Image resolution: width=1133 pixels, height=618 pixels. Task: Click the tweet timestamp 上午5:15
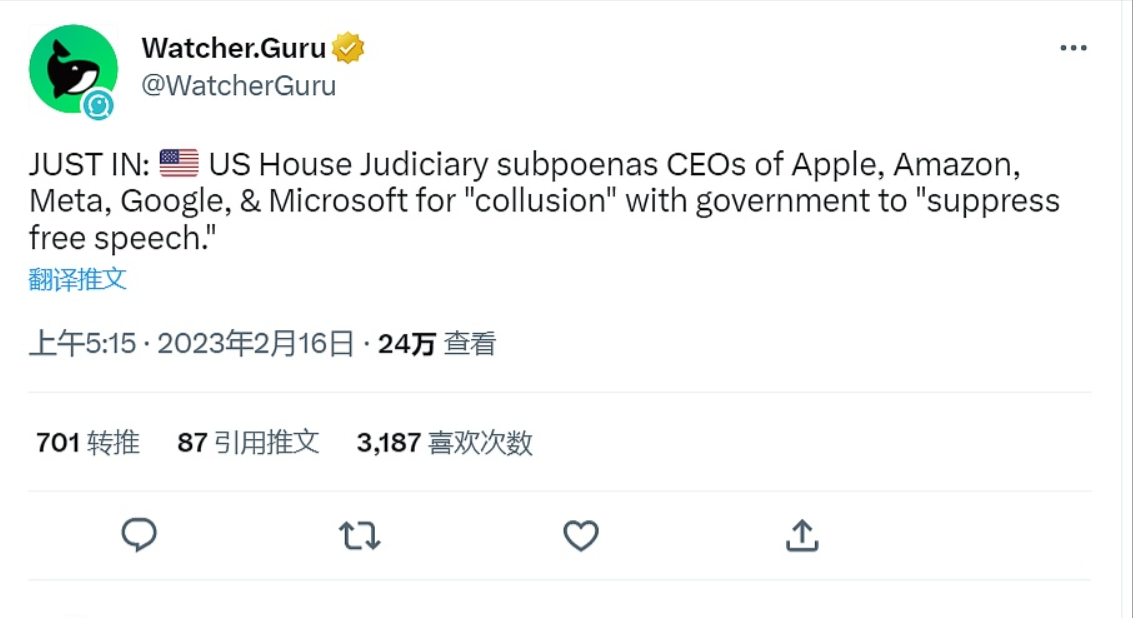[x=78, y=342]
